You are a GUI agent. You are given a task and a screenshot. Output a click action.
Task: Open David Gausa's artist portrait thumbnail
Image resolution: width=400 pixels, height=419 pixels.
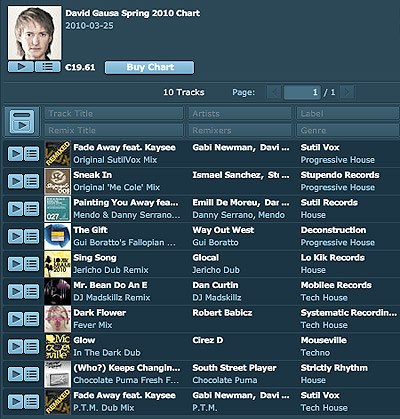pyautogui.click(x=34, y=33)
